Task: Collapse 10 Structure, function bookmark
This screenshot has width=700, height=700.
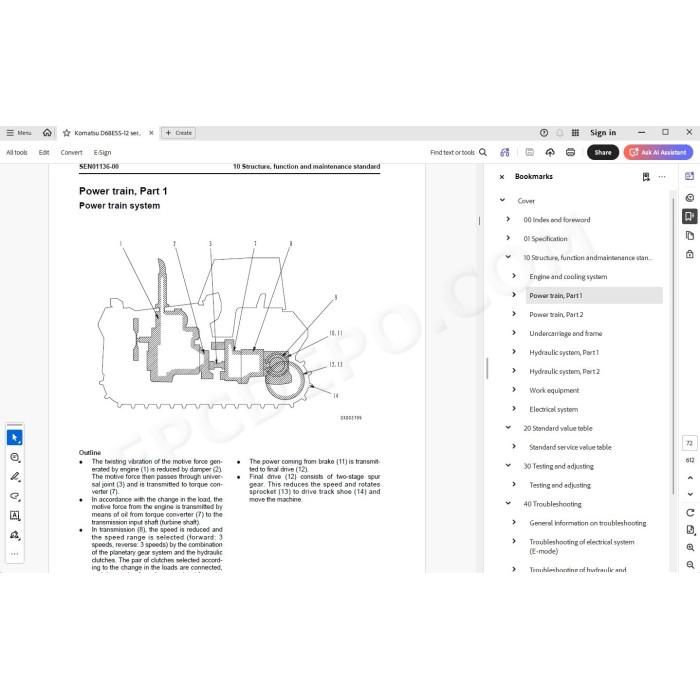Action: click(508, 257)
